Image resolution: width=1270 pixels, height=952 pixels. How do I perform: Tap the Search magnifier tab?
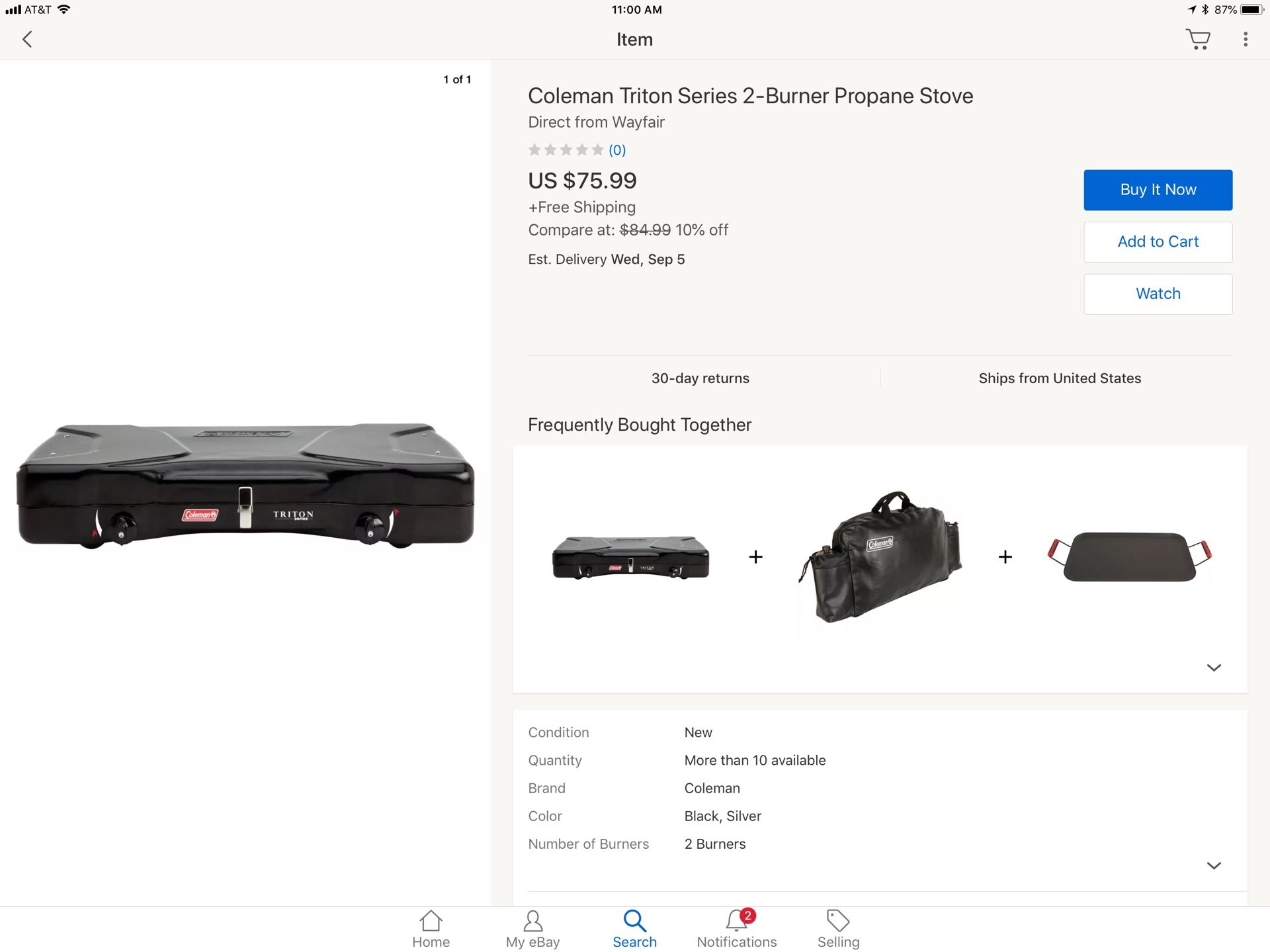coord(634,929)
